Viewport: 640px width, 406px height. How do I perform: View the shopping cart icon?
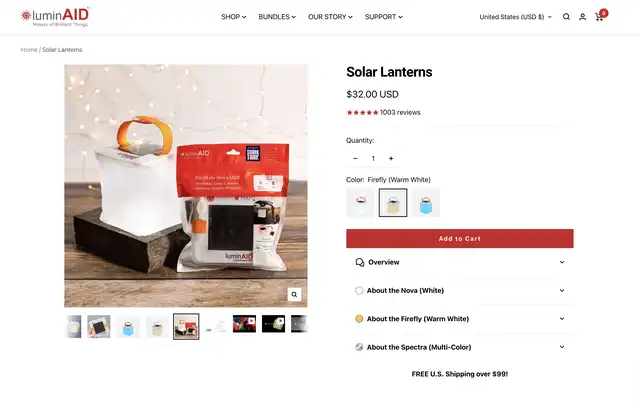point(600,16)
